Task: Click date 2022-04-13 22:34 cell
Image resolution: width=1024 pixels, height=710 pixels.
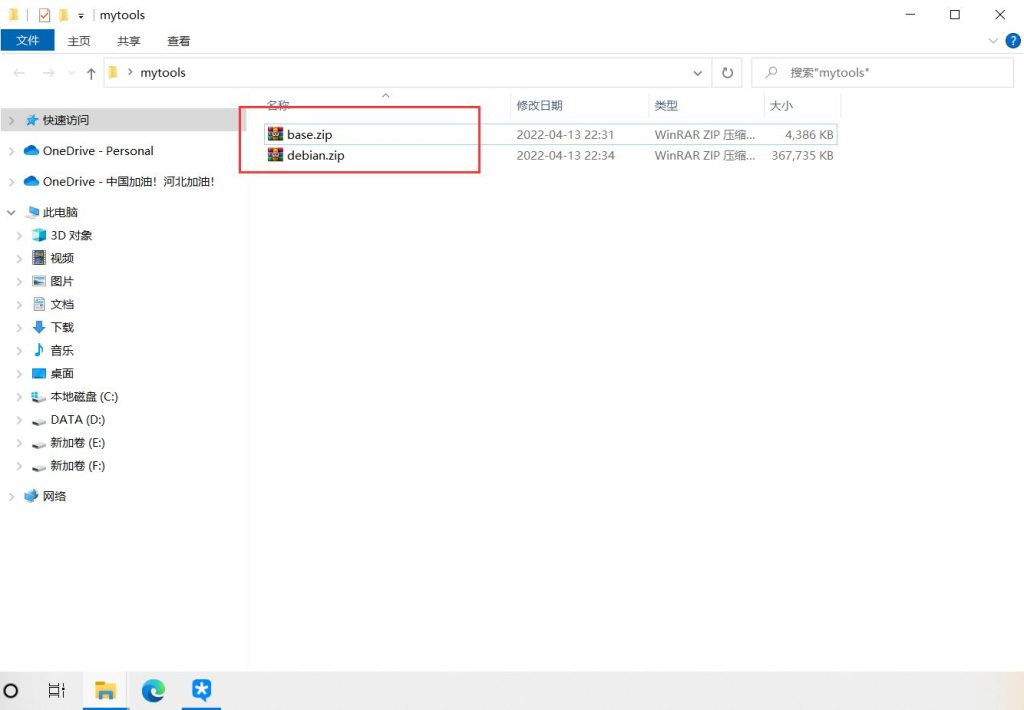Action: (566, 155)
